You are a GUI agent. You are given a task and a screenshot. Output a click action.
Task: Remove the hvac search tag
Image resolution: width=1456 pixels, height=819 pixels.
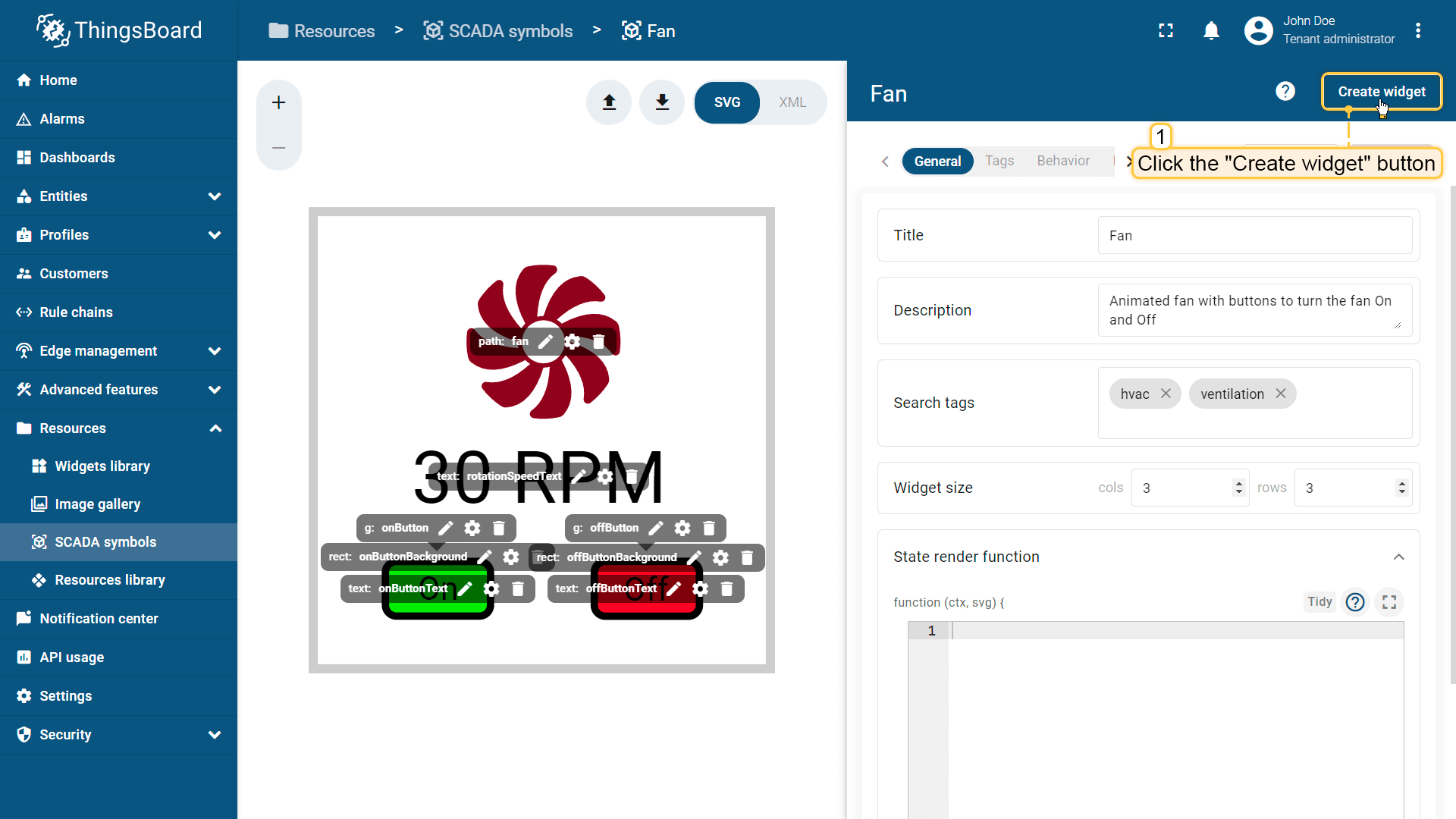click(1166, 394)
